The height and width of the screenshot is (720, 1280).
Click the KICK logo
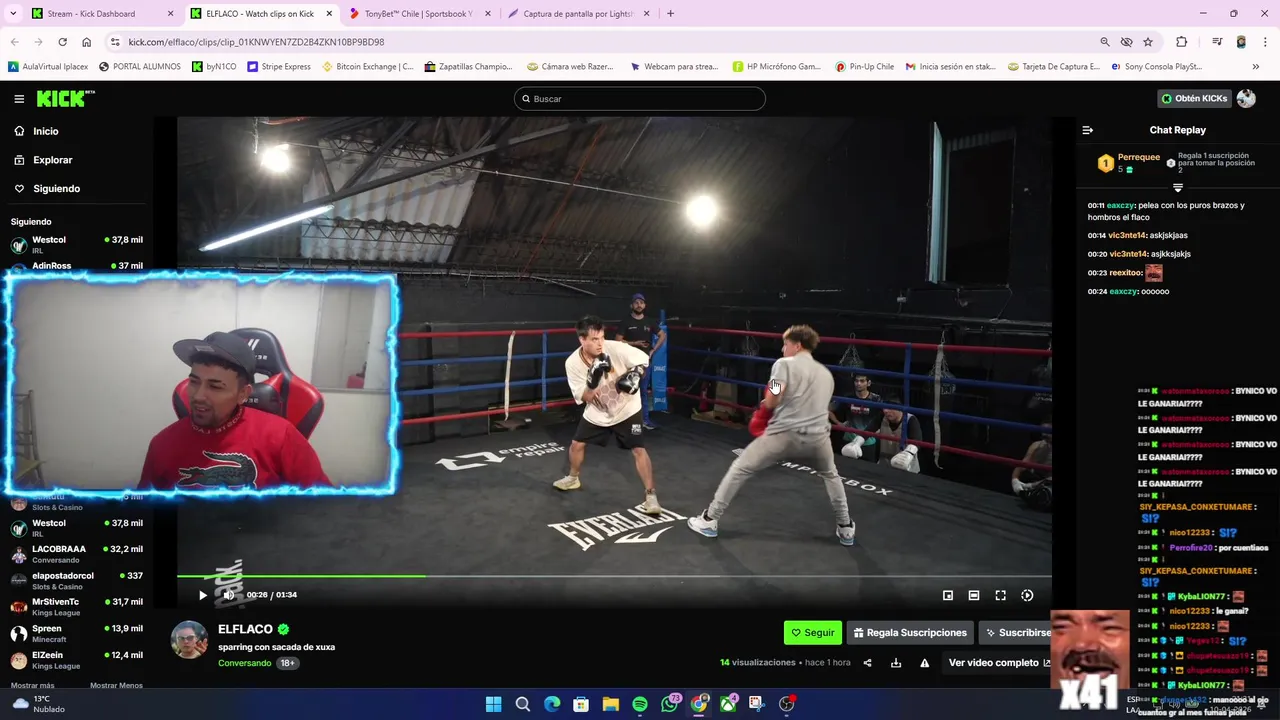coord(65,98)
